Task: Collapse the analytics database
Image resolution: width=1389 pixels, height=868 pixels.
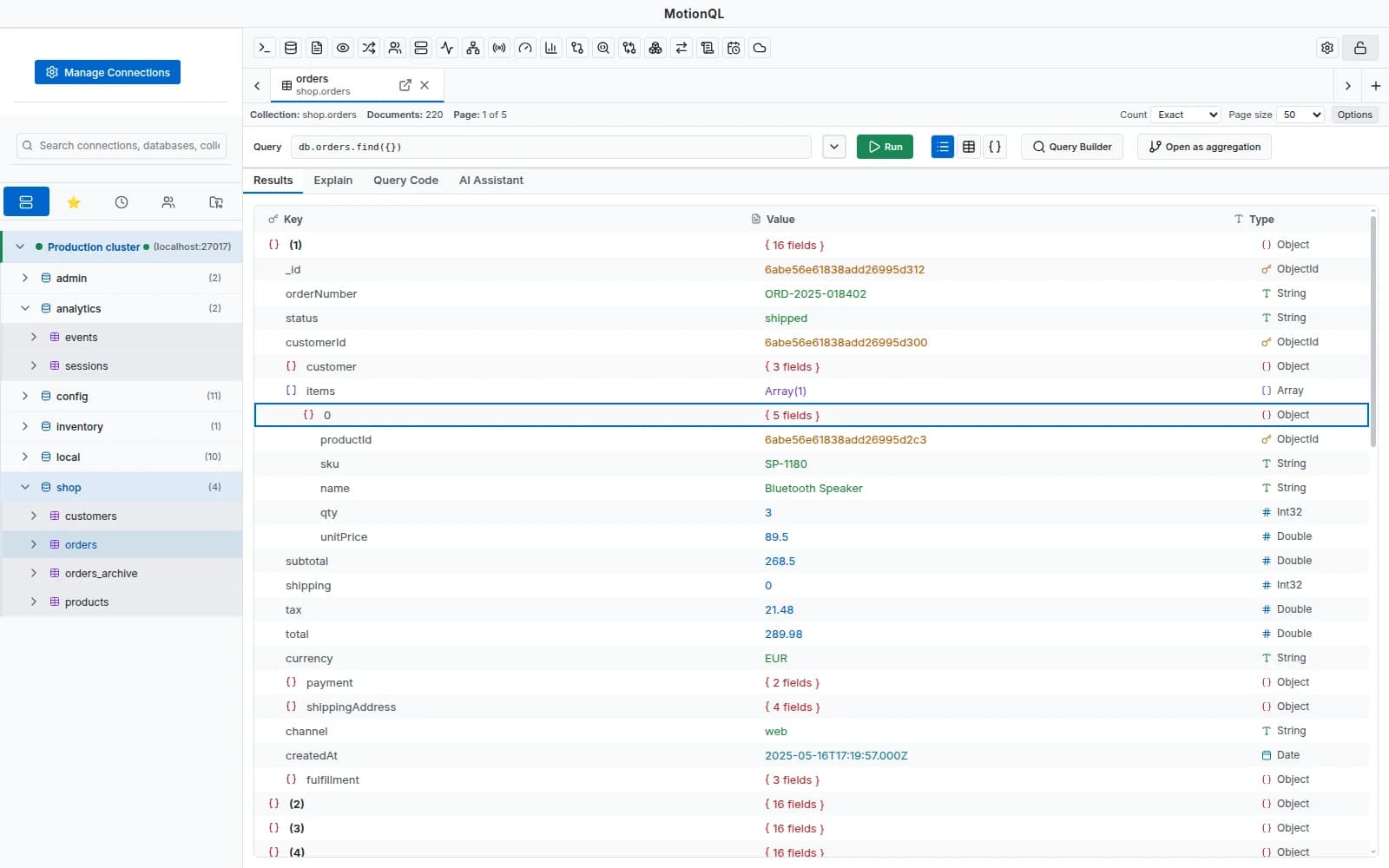Action: [25, 308]
